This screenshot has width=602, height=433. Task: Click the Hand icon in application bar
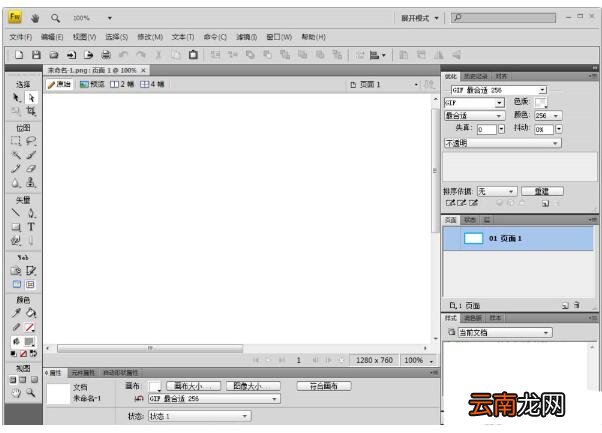tap(35, 18)
